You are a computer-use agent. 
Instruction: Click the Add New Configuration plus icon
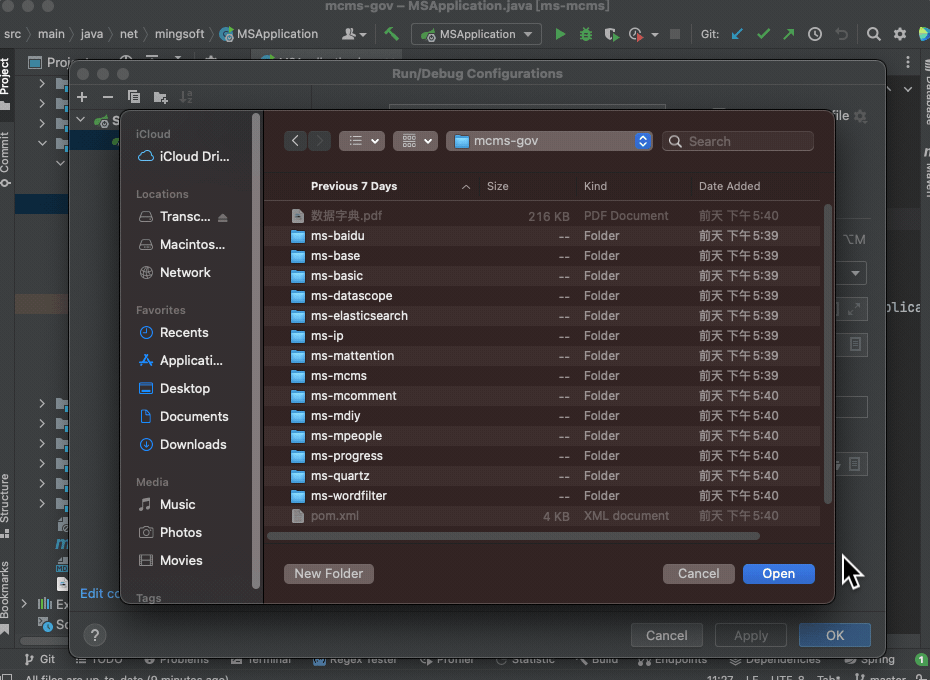click(x=83, y=97)
